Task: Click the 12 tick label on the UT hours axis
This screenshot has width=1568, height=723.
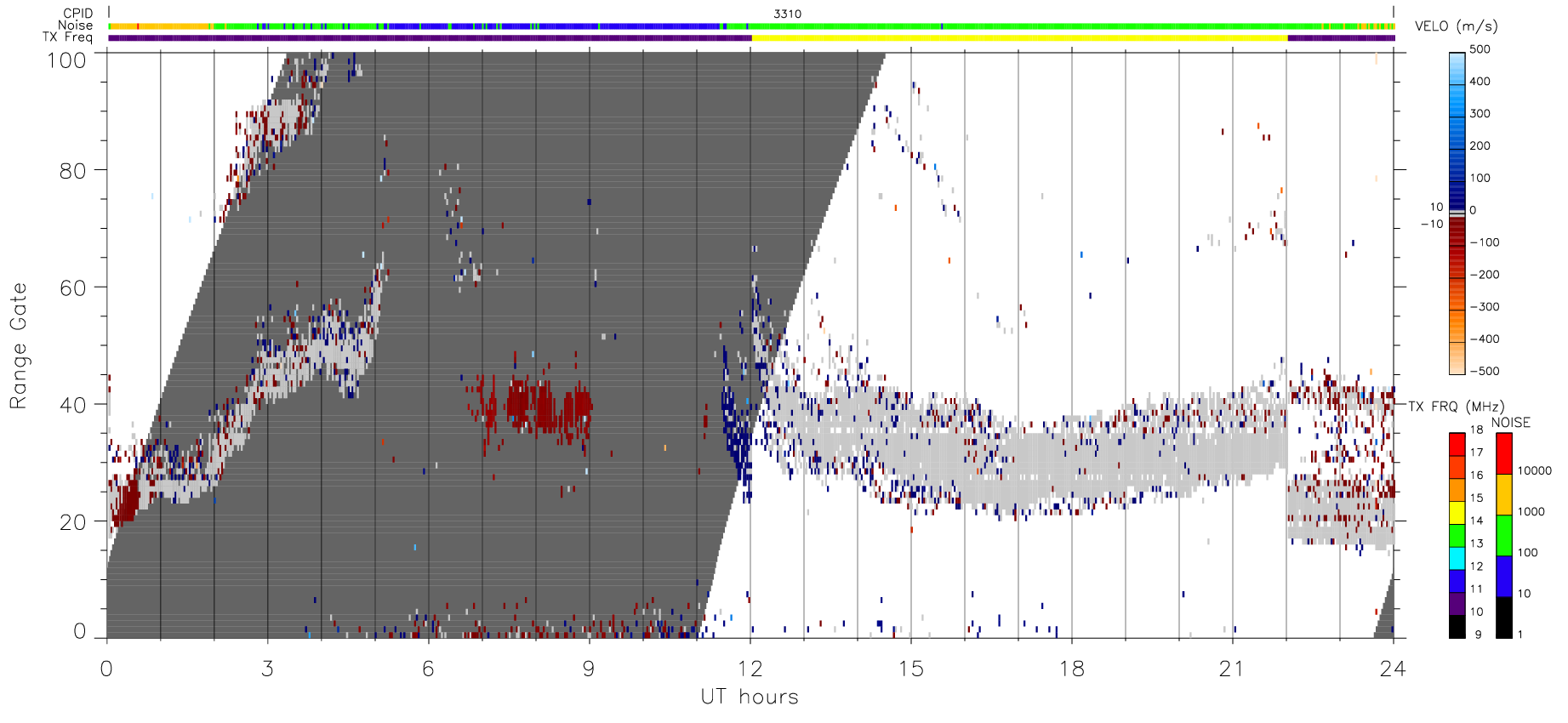Action: tap(750, 669)
